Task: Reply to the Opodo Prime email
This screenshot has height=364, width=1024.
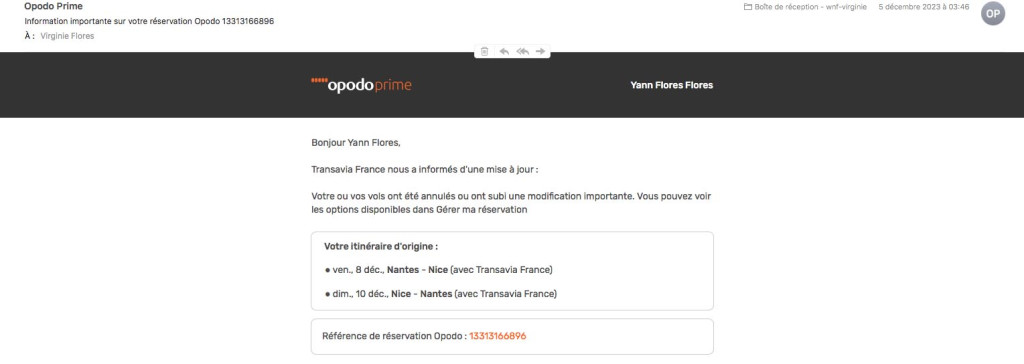Action: tap(504, 52)
